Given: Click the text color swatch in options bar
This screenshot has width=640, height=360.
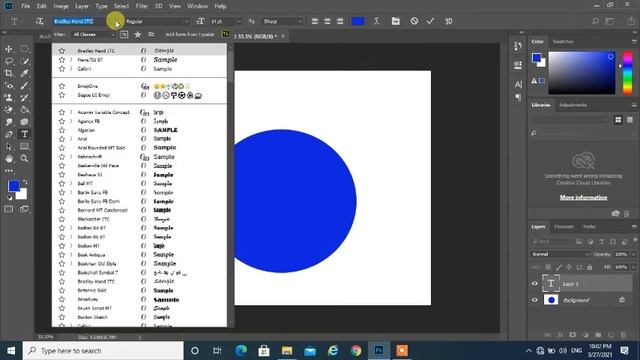Looking at the screenshot, I should (x=358, y=21).
